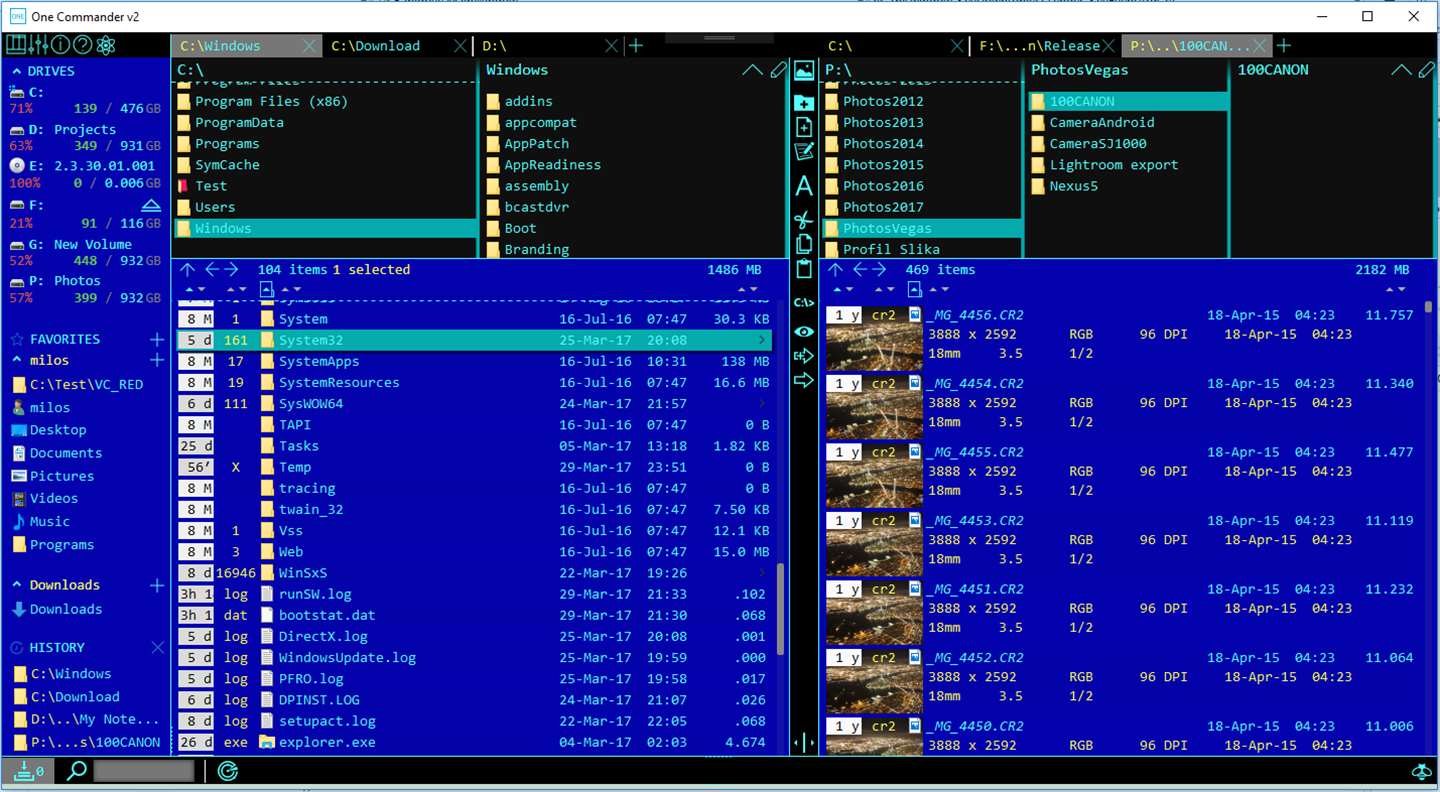Click the icon at the far right of the status bar
1440x792 pixels.
pos(1420,771)
